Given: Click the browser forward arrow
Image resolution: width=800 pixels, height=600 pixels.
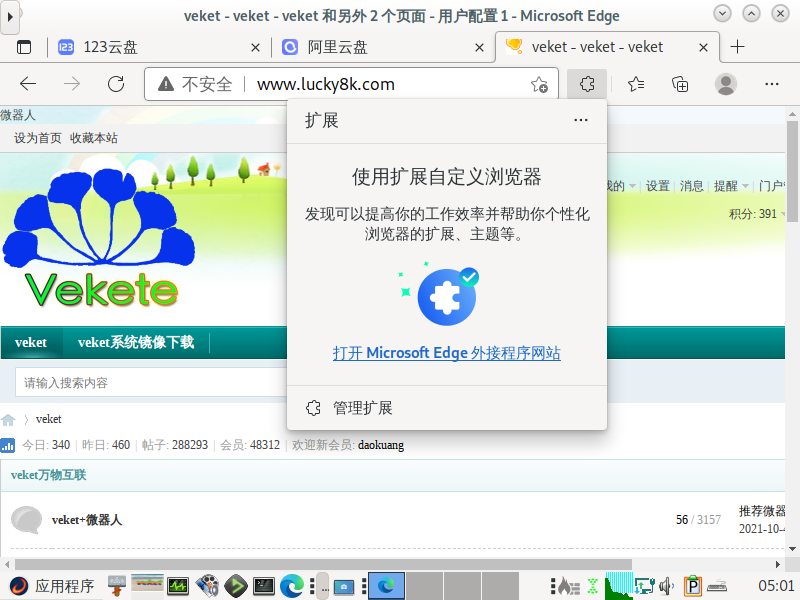Looking at the screenshot, I should pyautogui.click(x=72, y=84).
